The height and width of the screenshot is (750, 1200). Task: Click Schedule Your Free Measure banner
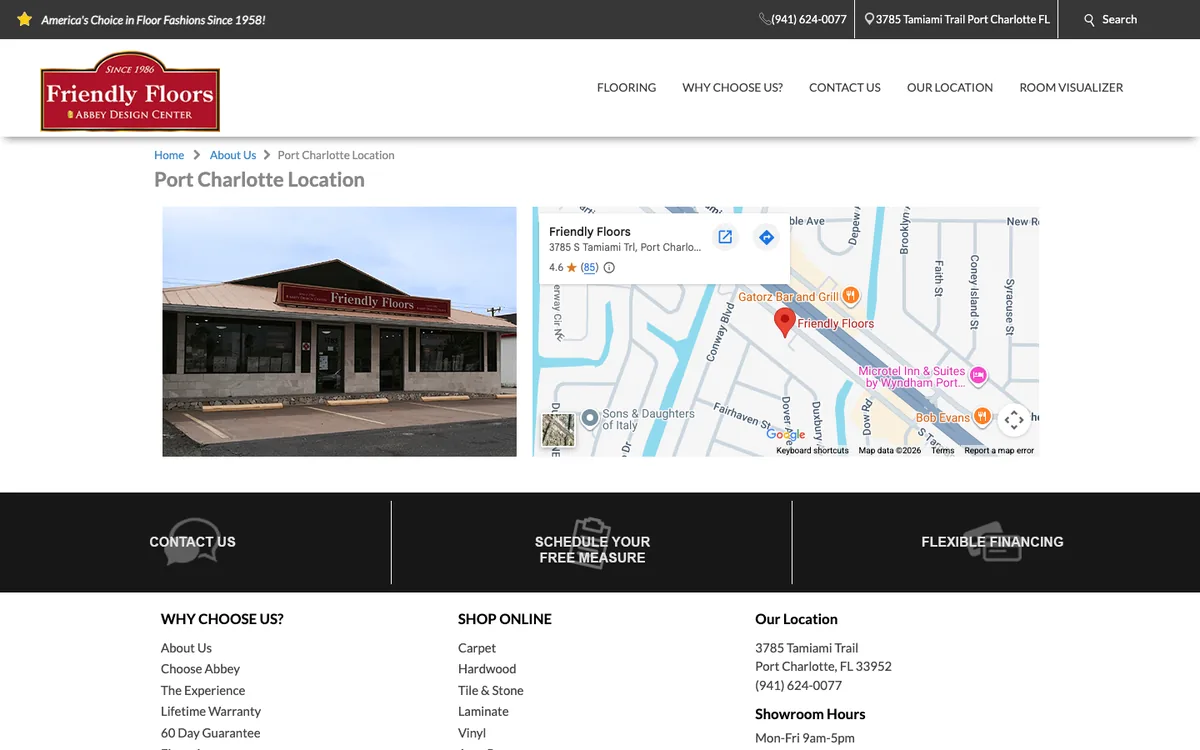coord(592,549)
